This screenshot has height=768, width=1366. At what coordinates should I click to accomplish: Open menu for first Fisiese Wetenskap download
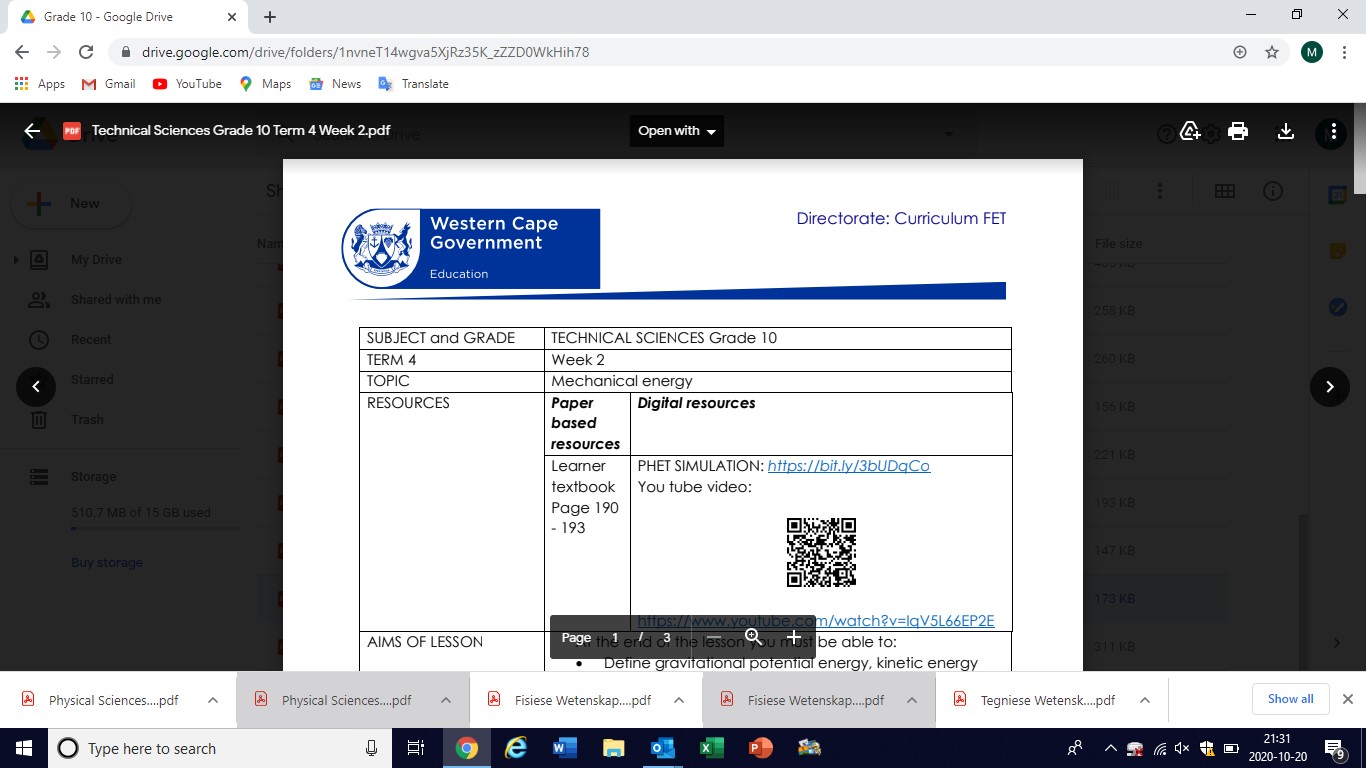tap(679, 700)
